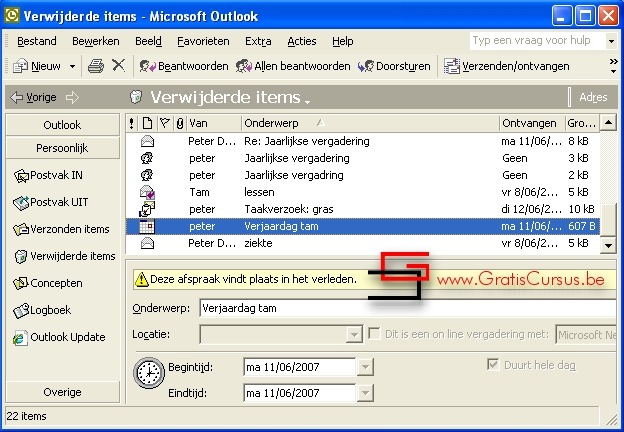Click the Adres bar button

point(593,97)
